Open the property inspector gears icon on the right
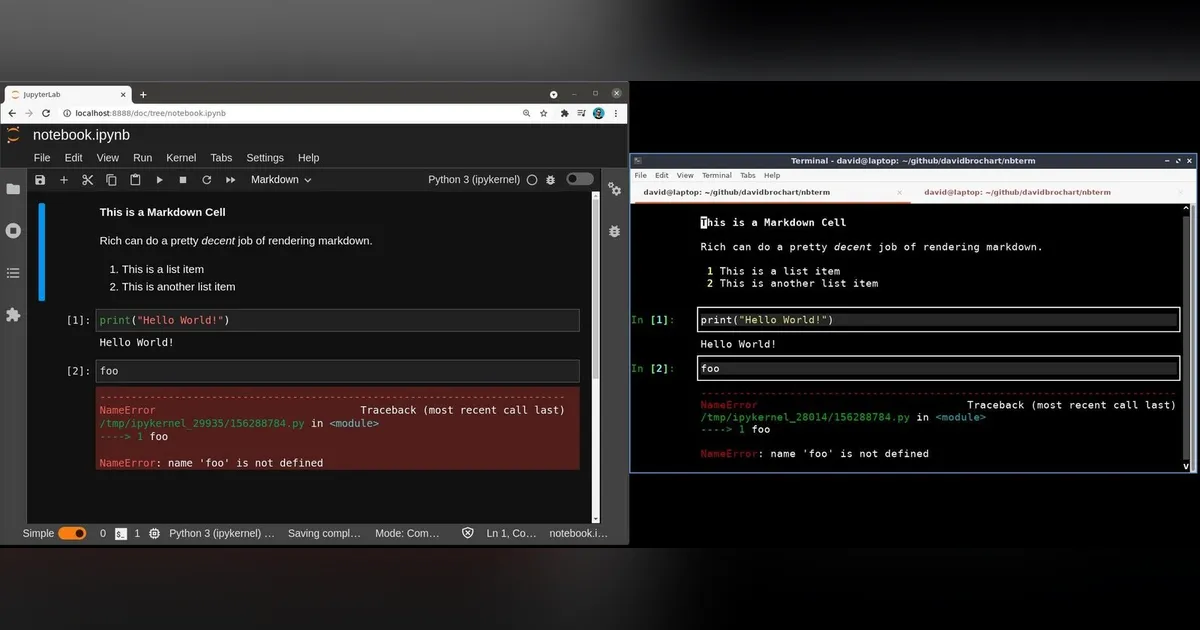 (614, 189)
